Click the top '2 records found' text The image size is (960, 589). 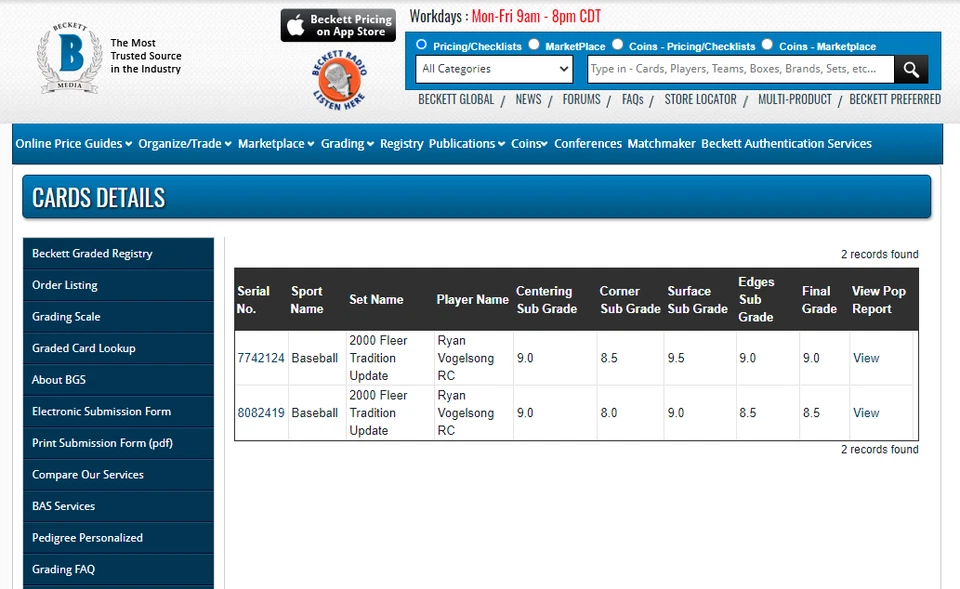tap(880, 254)
